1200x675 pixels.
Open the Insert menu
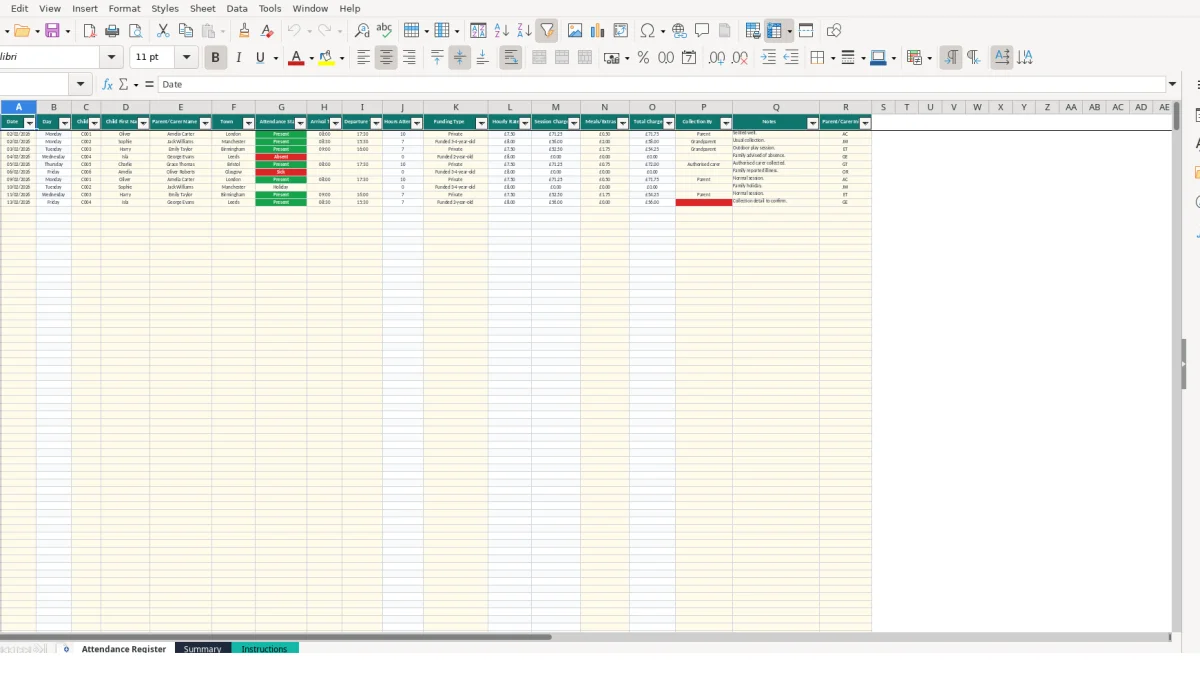coord(85,8)
